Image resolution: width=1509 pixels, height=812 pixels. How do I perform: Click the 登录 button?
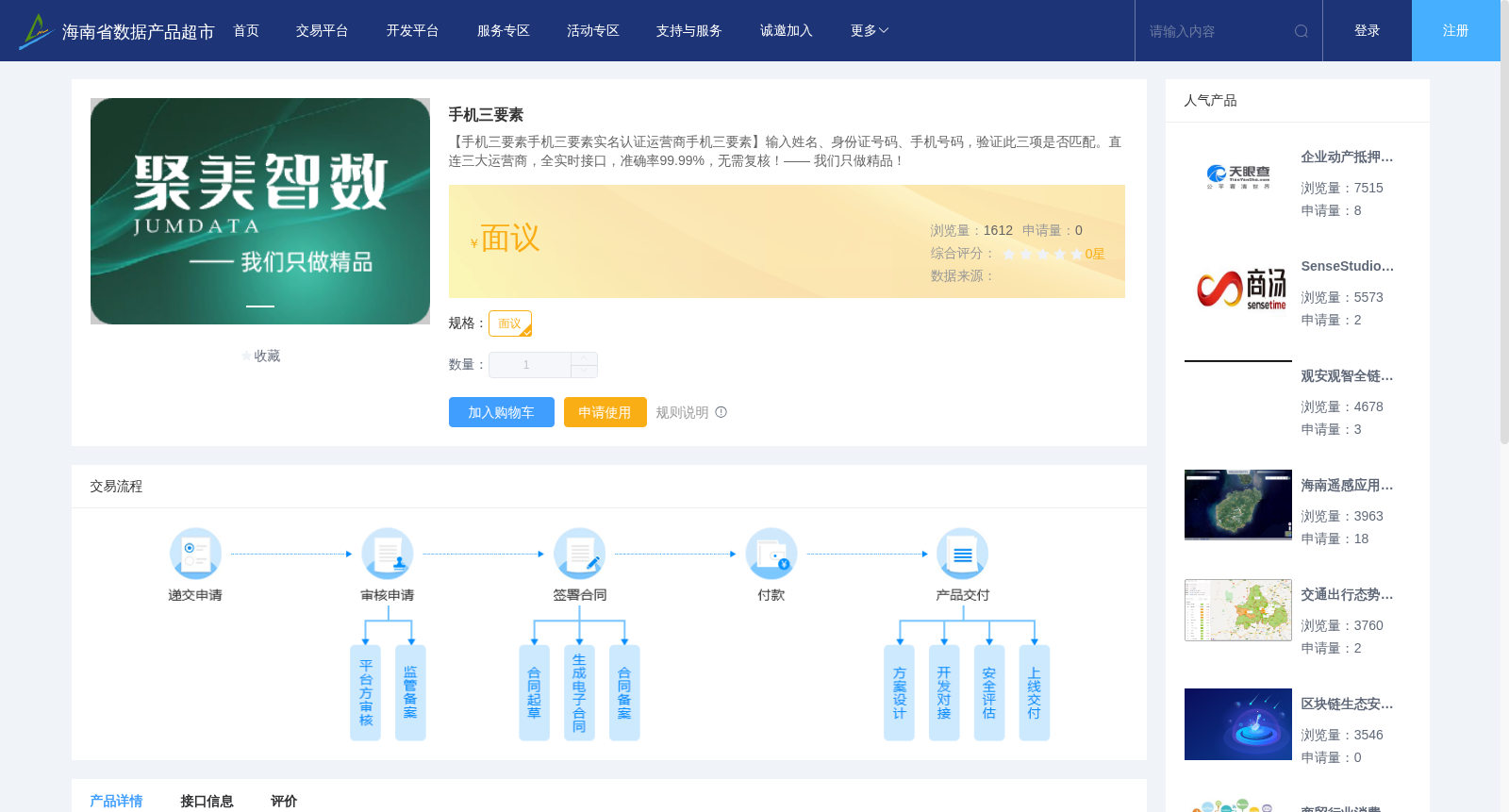tap(1368, 31)
